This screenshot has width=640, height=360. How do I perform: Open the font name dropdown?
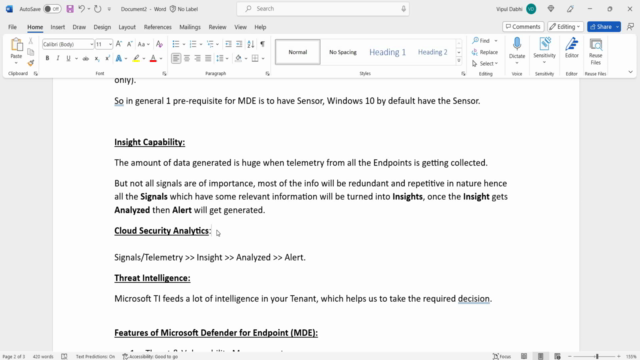pyautogui.click(x=91, y=44)
